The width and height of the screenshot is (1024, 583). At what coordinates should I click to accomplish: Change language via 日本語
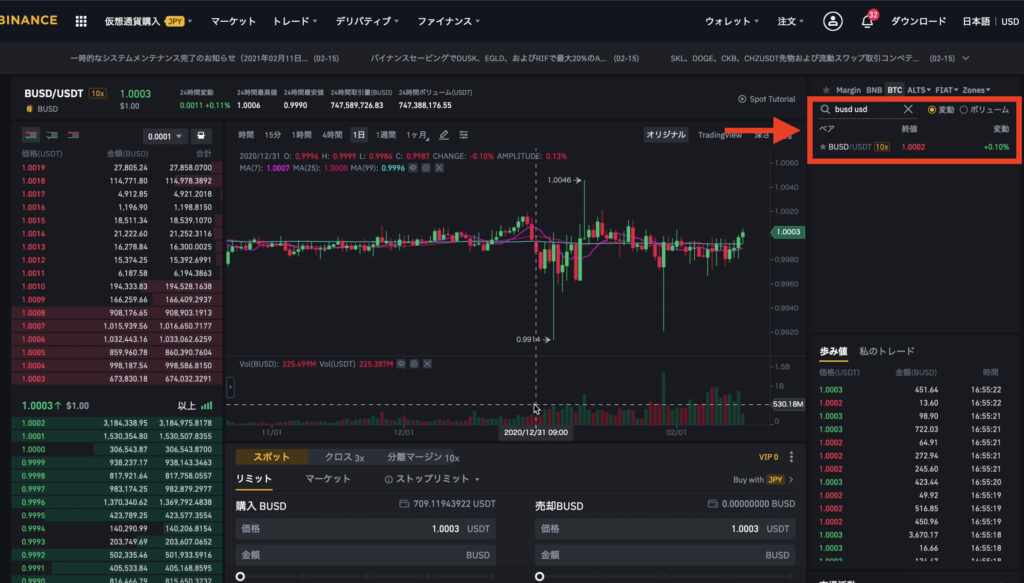point(976,22)
